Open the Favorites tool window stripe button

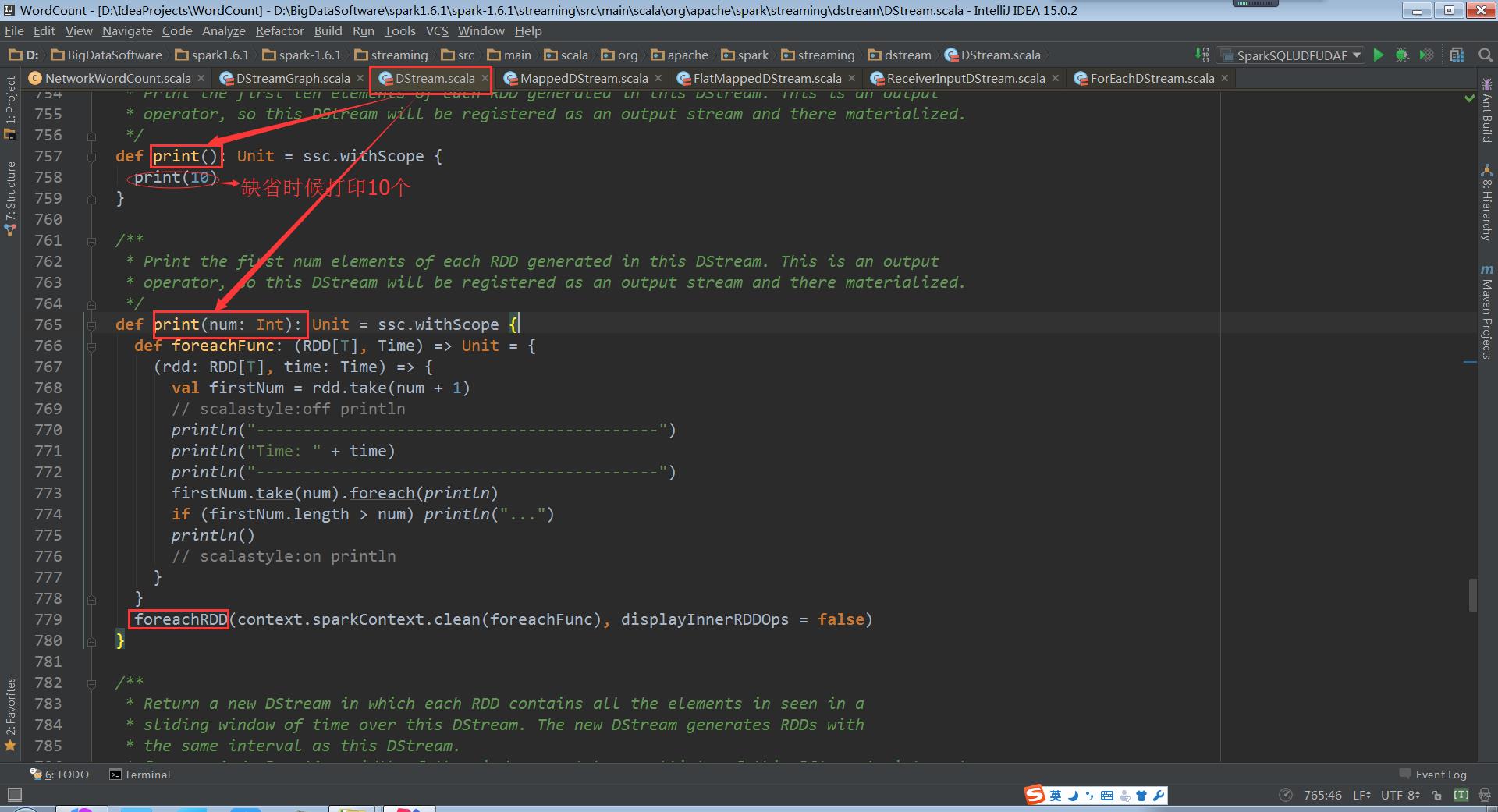(10, 714)
